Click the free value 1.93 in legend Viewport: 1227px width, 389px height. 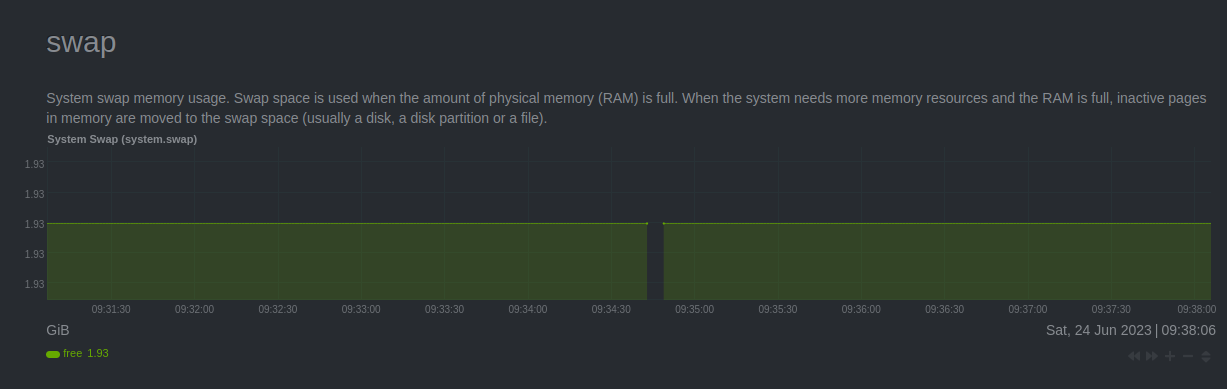98,353
